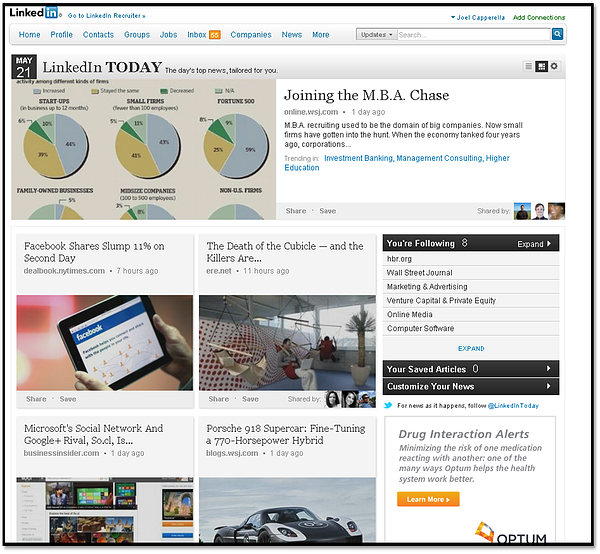The image size is (600, 554).
Task: Click the blue search magnifier button
Action: point(557,34)
